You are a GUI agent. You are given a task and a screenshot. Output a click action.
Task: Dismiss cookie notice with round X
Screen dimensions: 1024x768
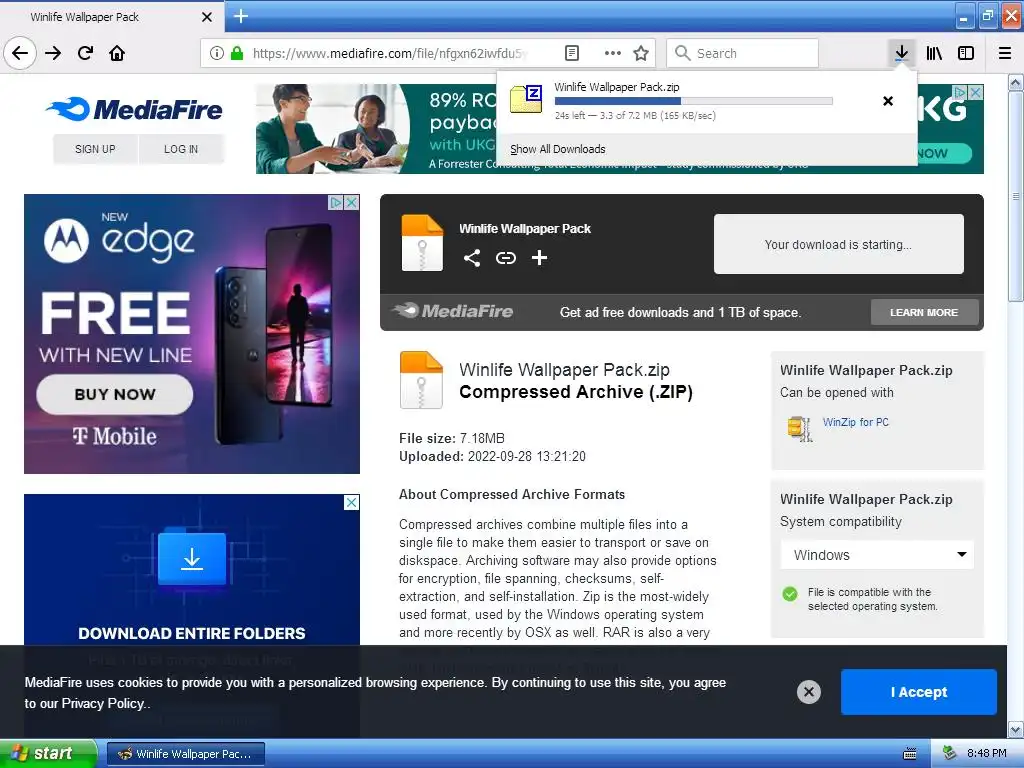pos(808,692)
